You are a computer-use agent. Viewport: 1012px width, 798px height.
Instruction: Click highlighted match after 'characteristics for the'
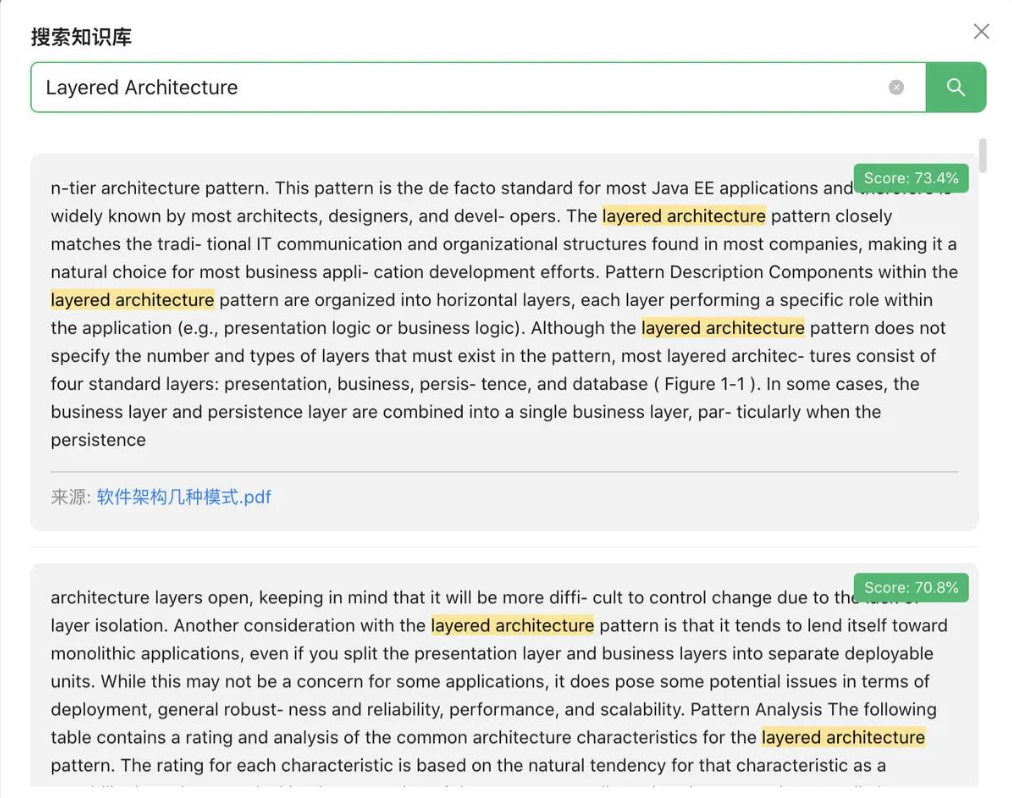[x=843, y=738]
